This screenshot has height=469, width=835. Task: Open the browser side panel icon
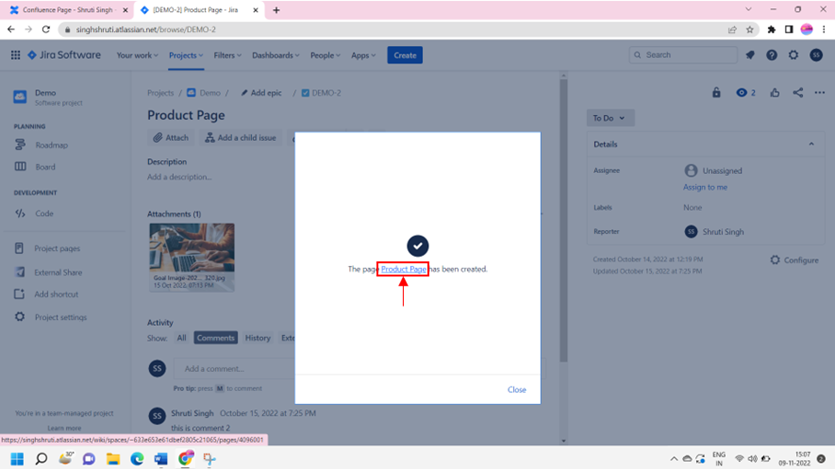click(789, 29)
